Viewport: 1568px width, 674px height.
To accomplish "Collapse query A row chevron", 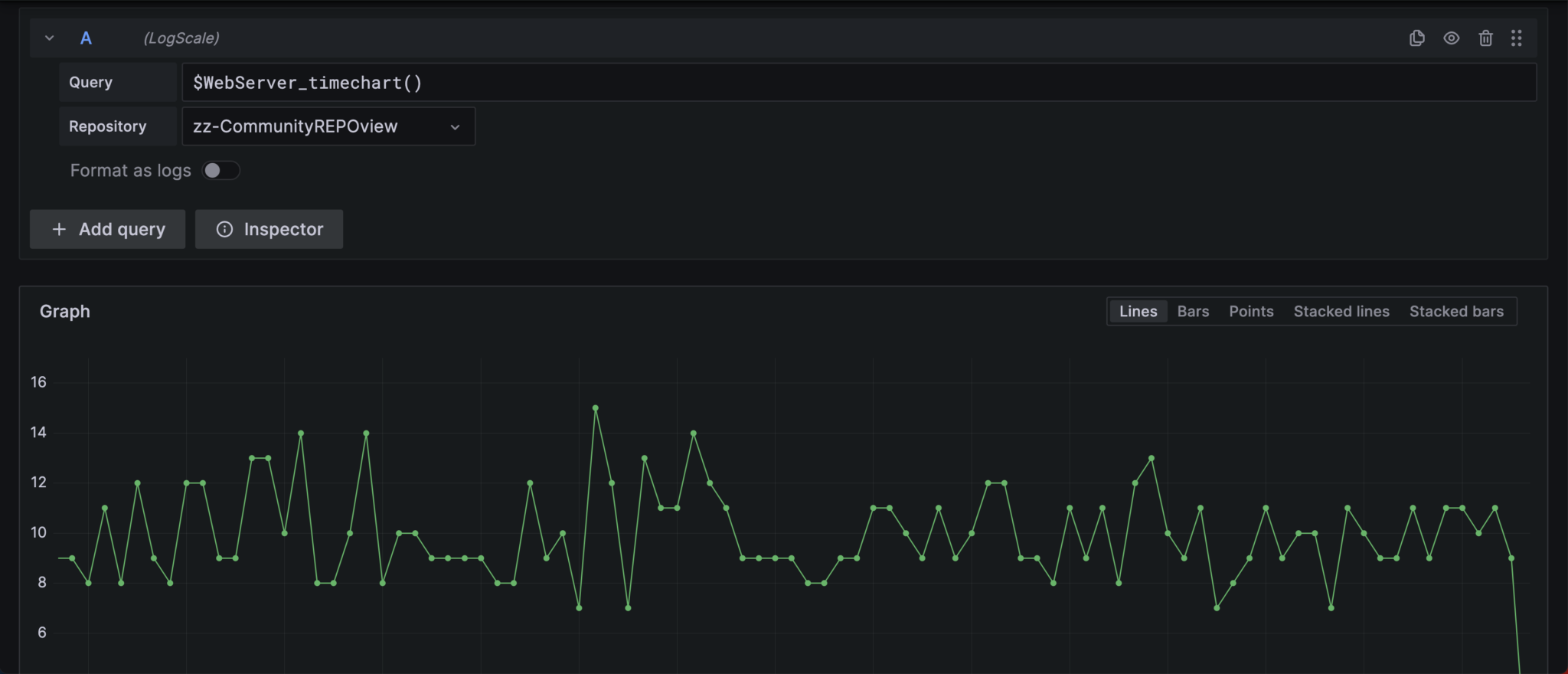I will point(50,38).
